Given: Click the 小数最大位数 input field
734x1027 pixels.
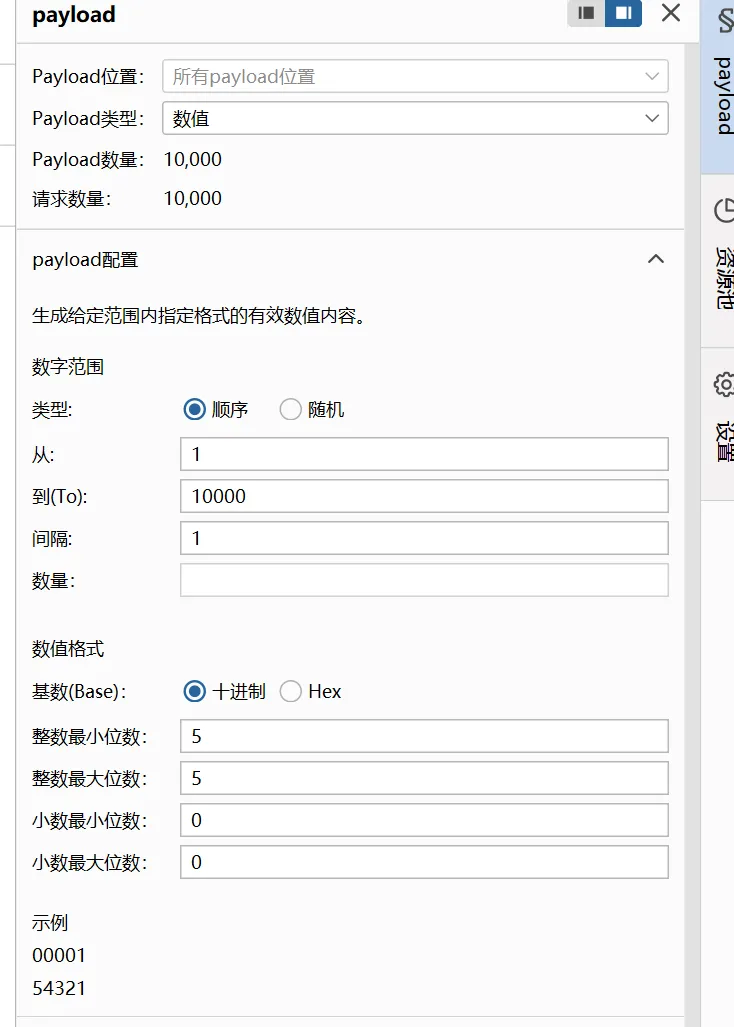Looking at the screenshot, I should (424, 862).
